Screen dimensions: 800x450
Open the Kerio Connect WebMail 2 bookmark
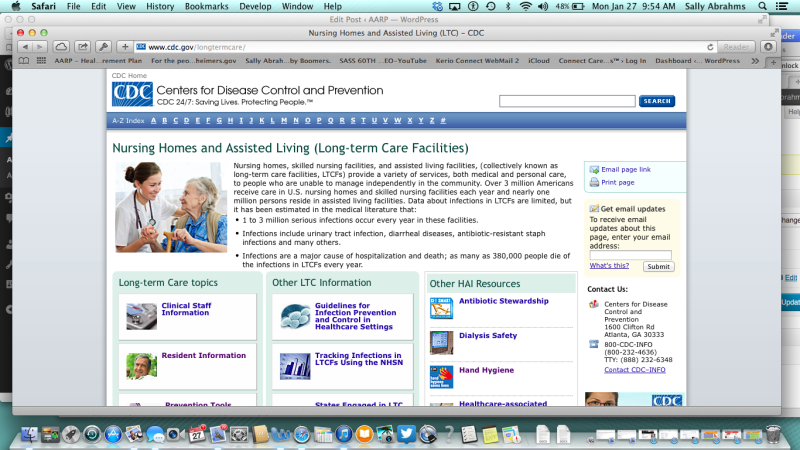tap(477, 61)
